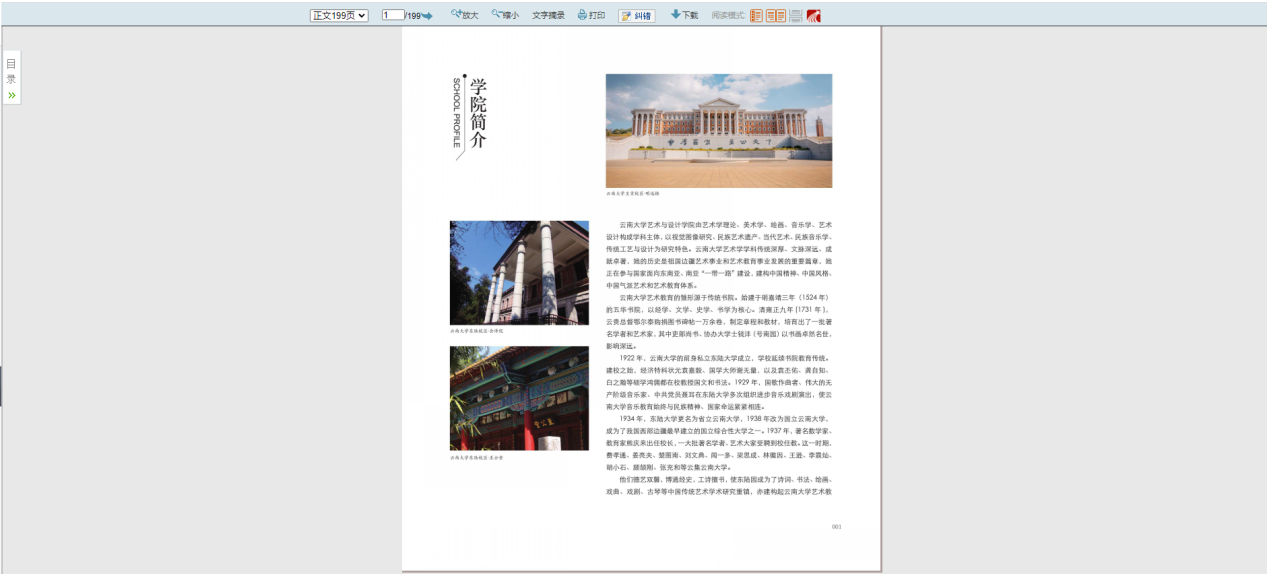Click the main campus building photo
Screen dimensions: 1267x574
(x=718, y=131)
